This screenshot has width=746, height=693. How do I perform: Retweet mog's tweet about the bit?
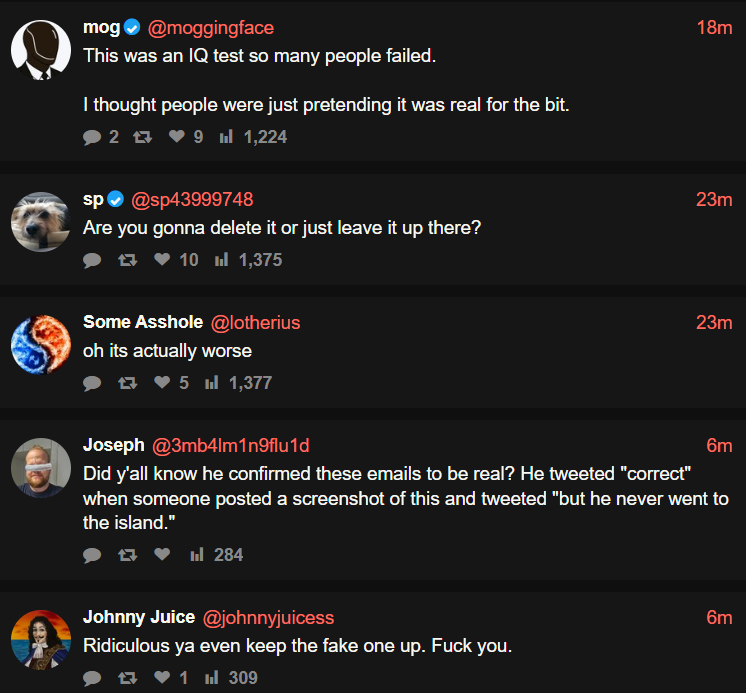pos(142,137)
